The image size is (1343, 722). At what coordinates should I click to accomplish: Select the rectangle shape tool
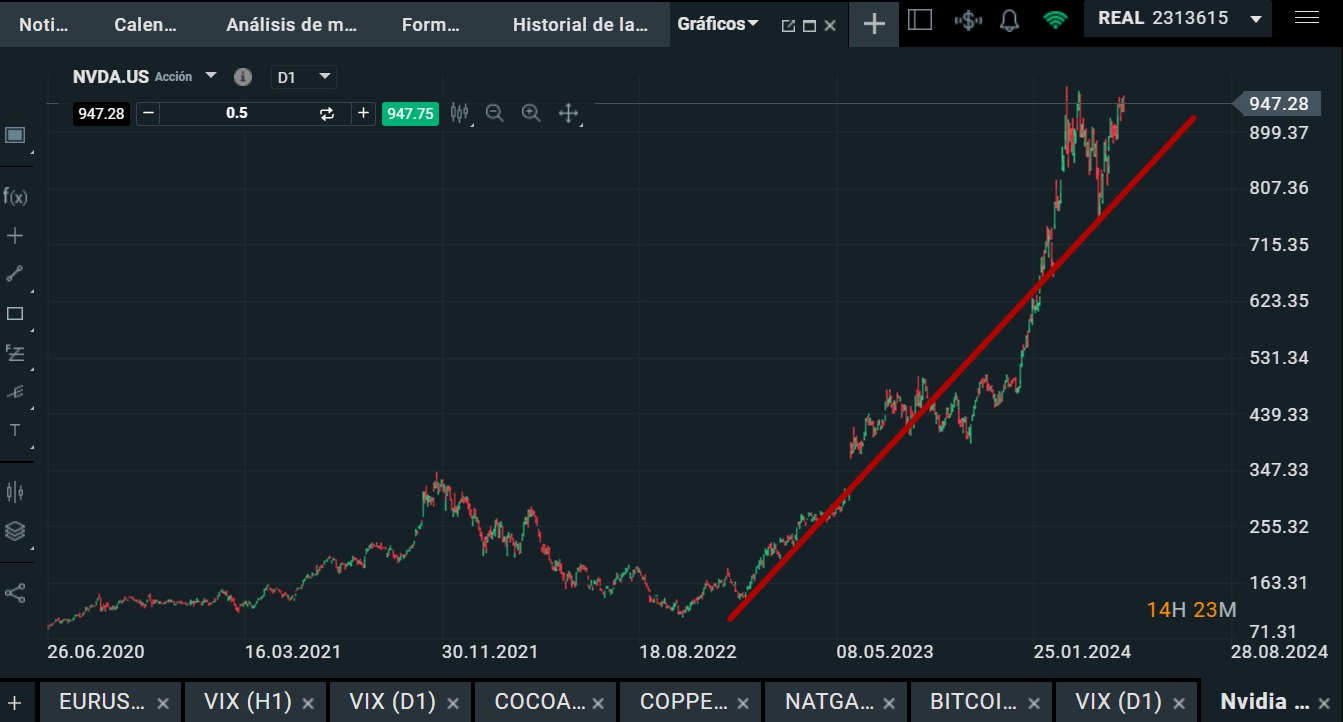pos(15,314)
